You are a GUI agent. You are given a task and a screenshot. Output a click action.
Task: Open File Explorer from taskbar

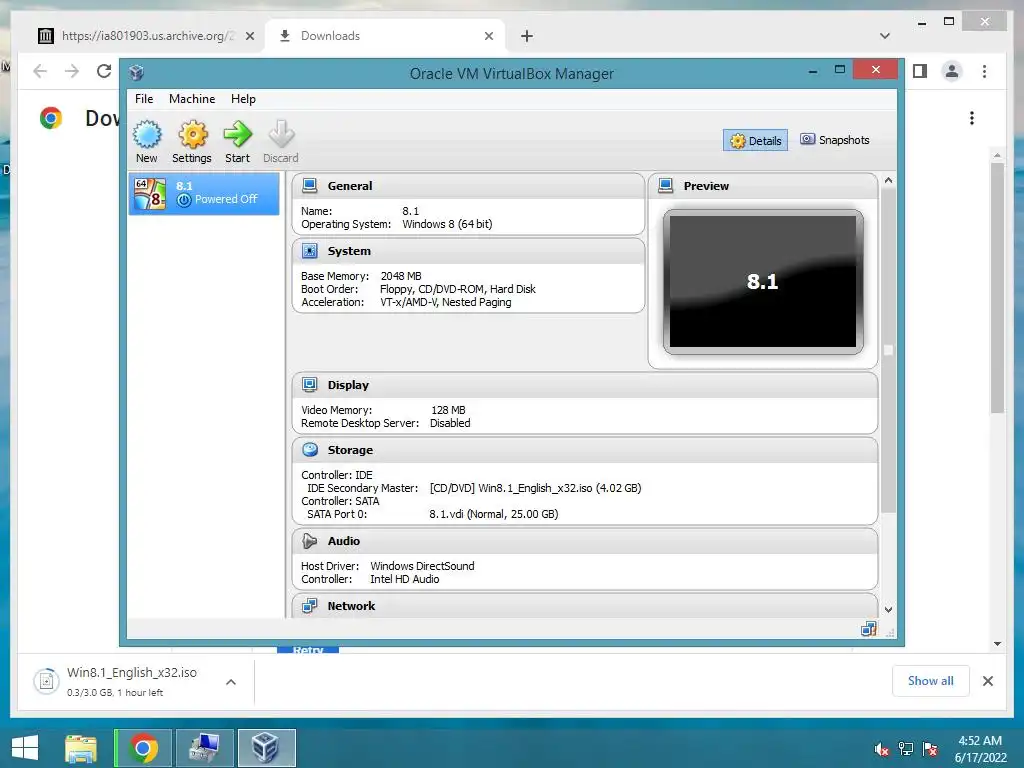click(x=81, y=748)
